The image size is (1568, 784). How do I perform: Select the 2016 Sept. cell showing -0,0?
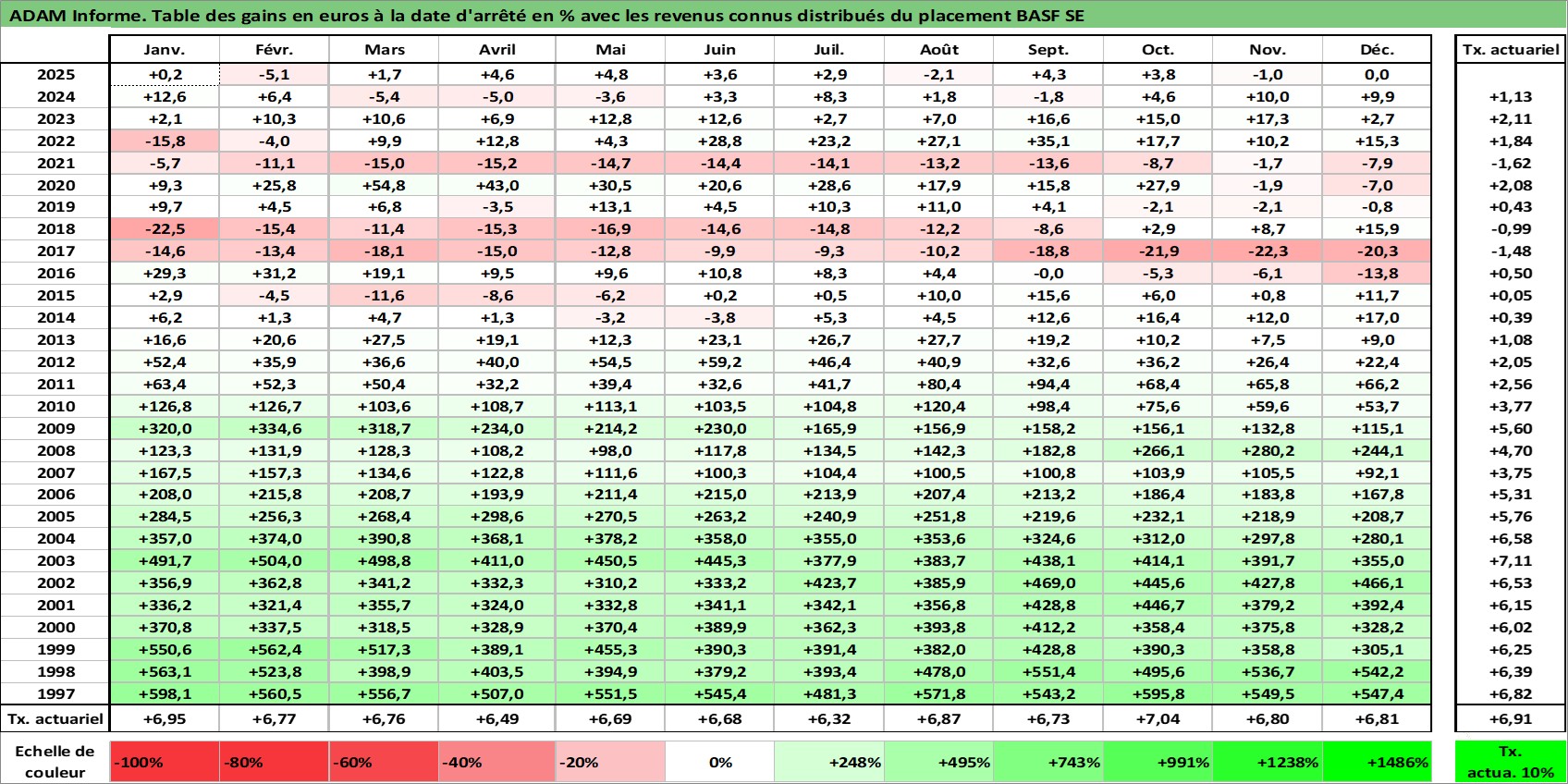pyautogui.click(x=1048, y=274)
